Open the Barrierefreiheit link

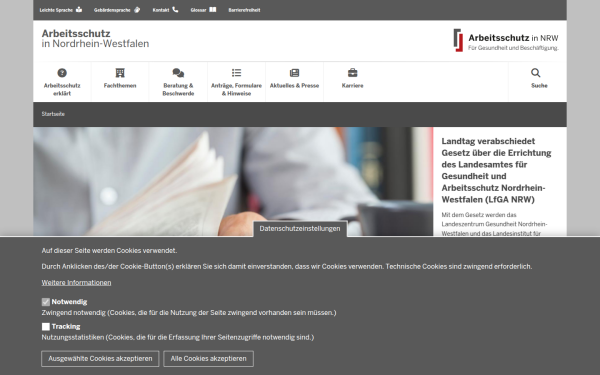tap(244, 10)
